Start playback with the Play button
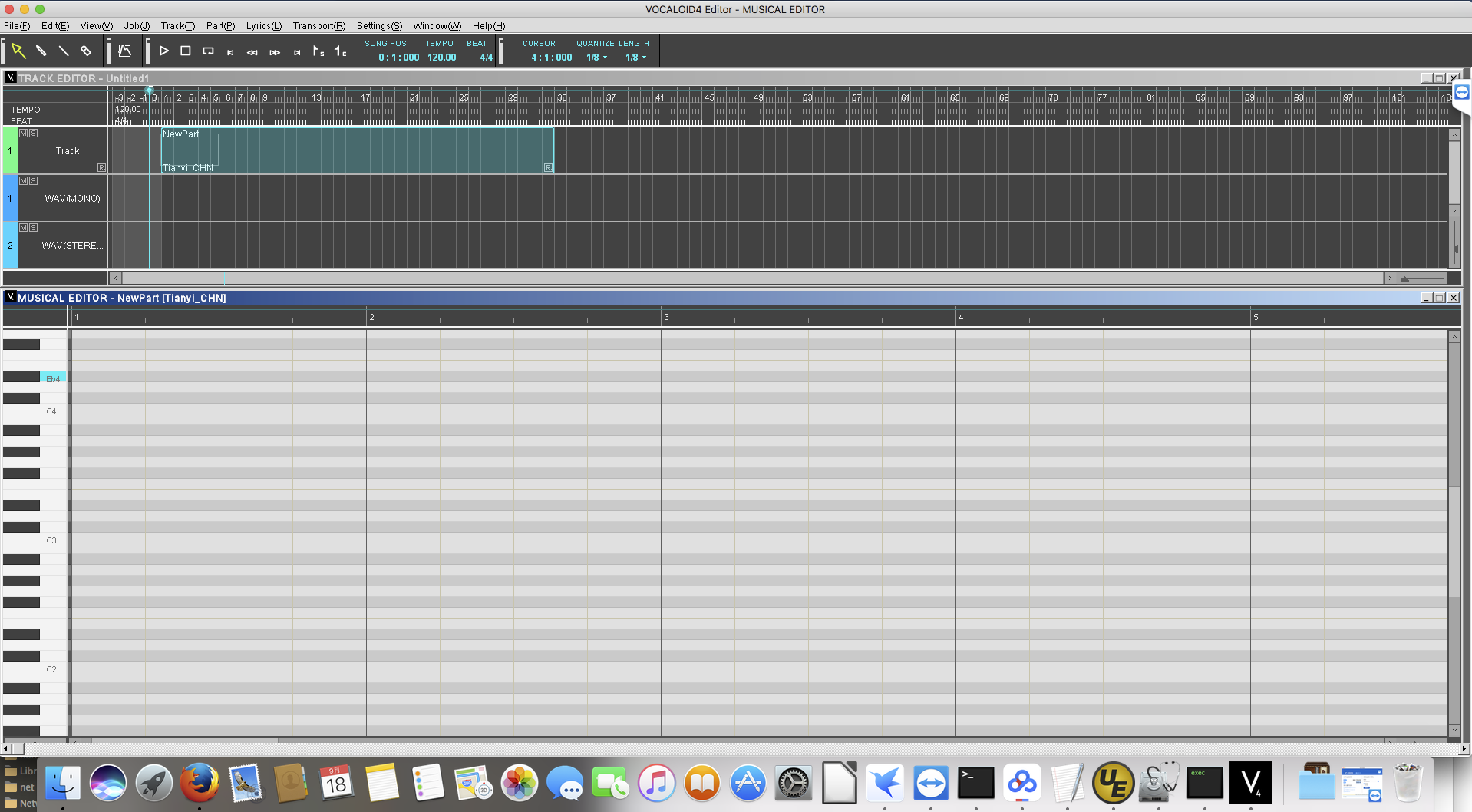This screenshot has height=812, width=1472. pos(163,51)
